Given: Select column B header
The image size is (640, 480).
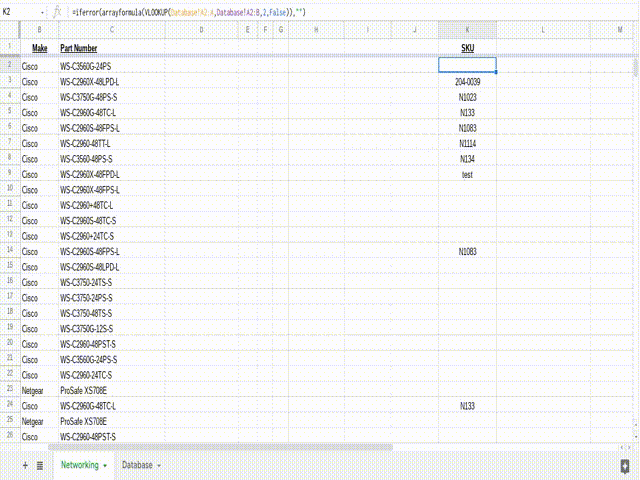Looking at the screenshot, I should coord(39,29).
